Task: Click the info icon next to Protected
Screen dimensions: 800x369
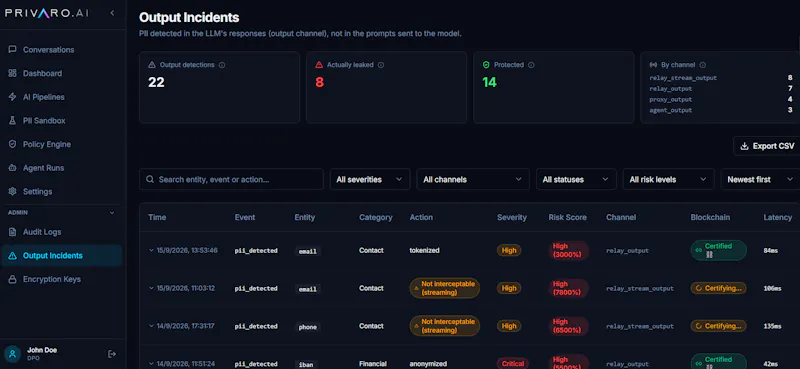Action: point(531,65)
